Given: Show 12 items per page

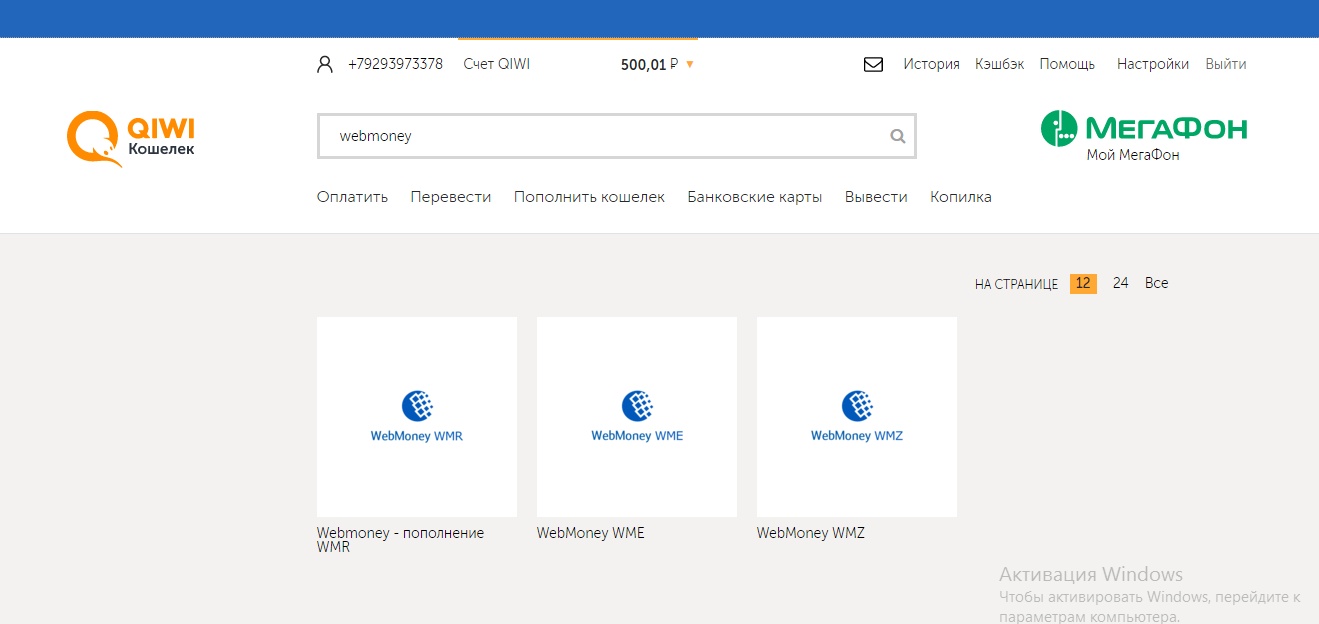Looking at the screenshot, I should click(x=1082, y=284).
